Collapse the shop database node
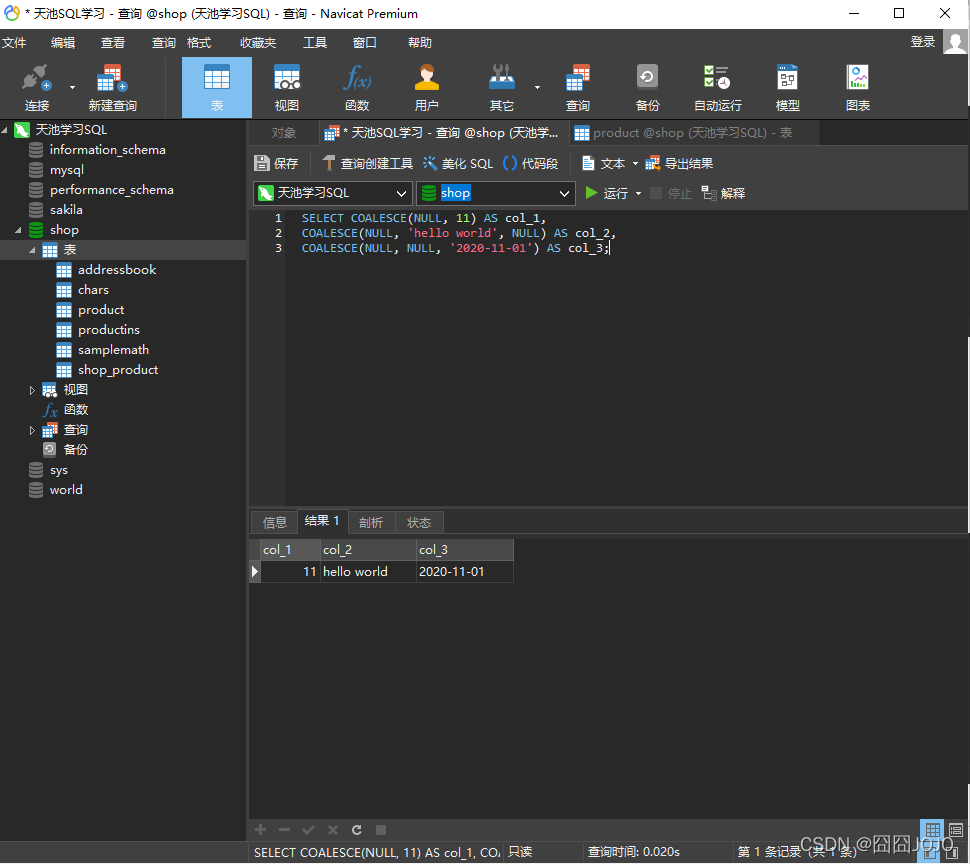The image size is (970, 864). point(18,230)
